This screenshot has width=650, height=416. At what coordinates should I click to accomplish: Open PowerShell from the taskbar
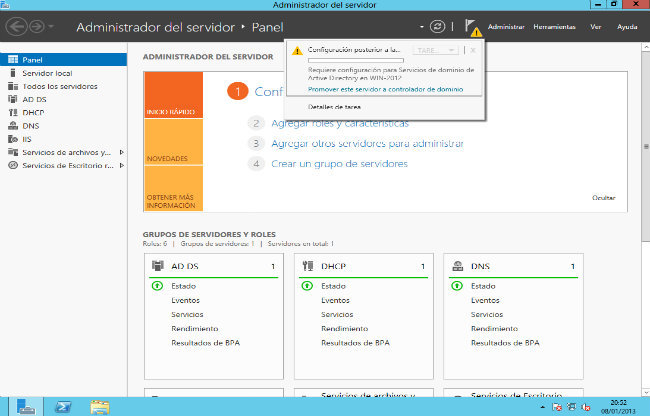tap(61, 406)
